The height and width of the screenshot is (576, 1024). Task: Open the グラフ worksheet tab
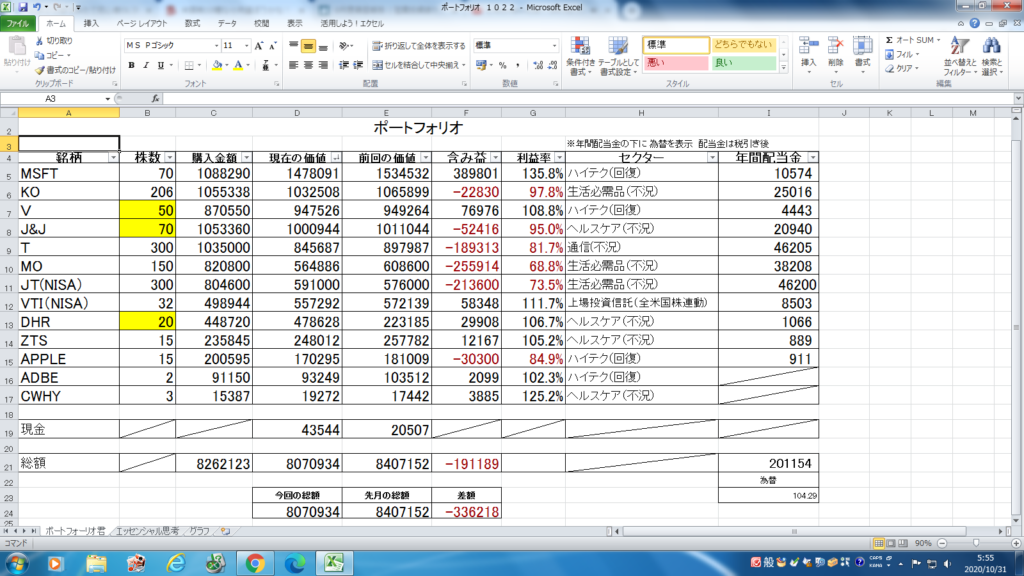tap(199, 532)
